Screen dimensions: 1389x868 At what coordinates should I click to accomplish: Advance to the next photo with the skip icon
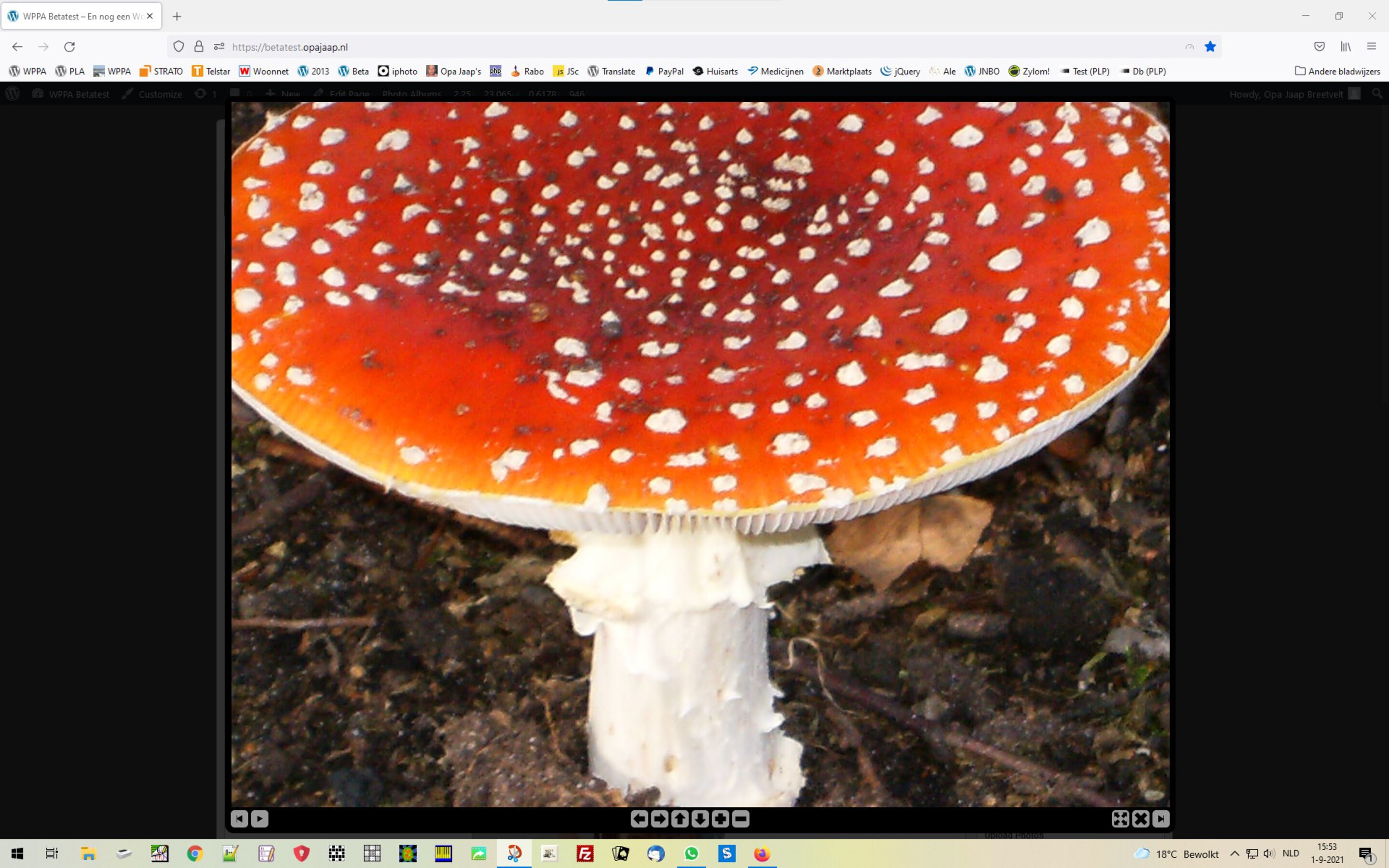point(1160,819)
